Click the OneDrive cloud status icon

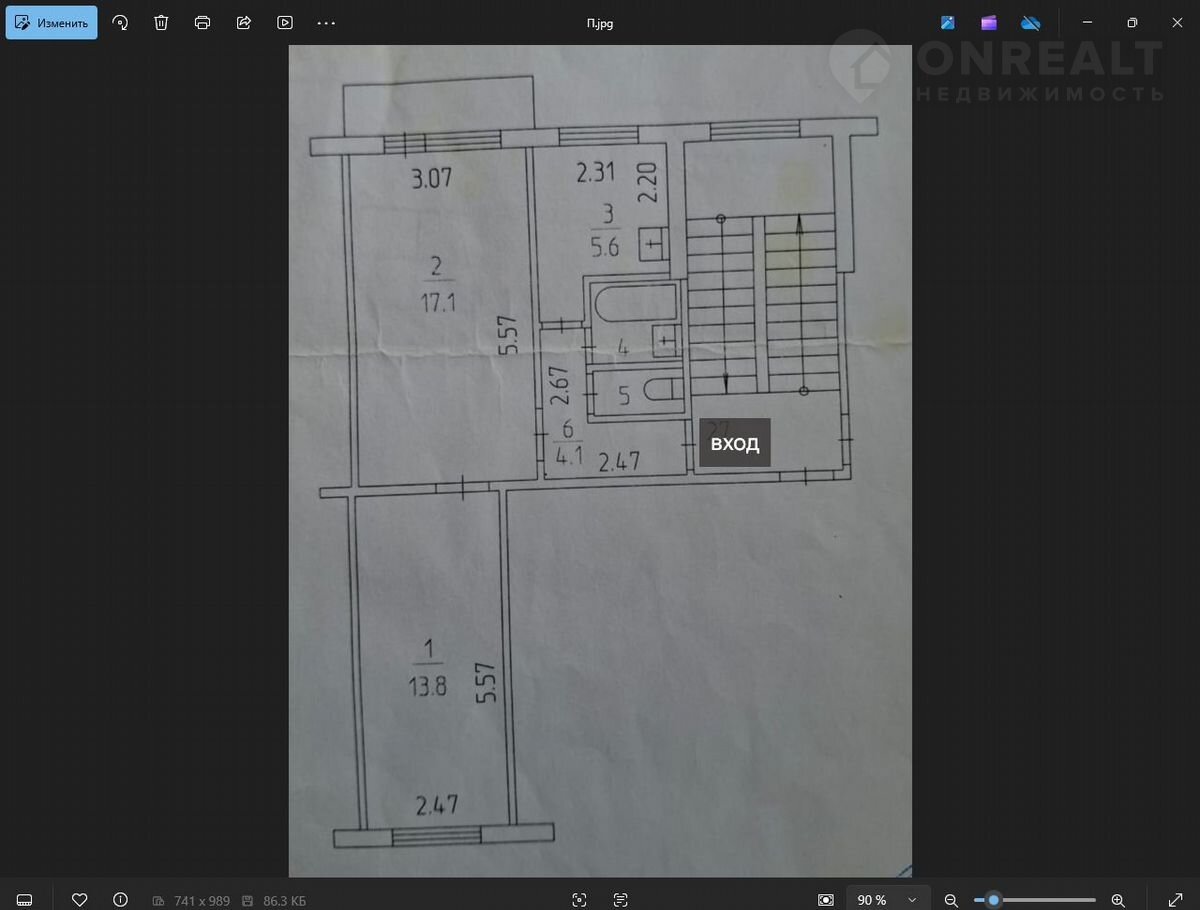[x=1031, y=23]
